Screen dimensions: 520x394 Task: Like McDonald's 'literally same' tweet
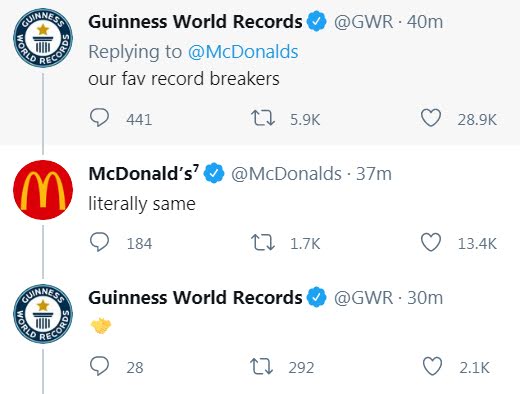click(431, 242)
